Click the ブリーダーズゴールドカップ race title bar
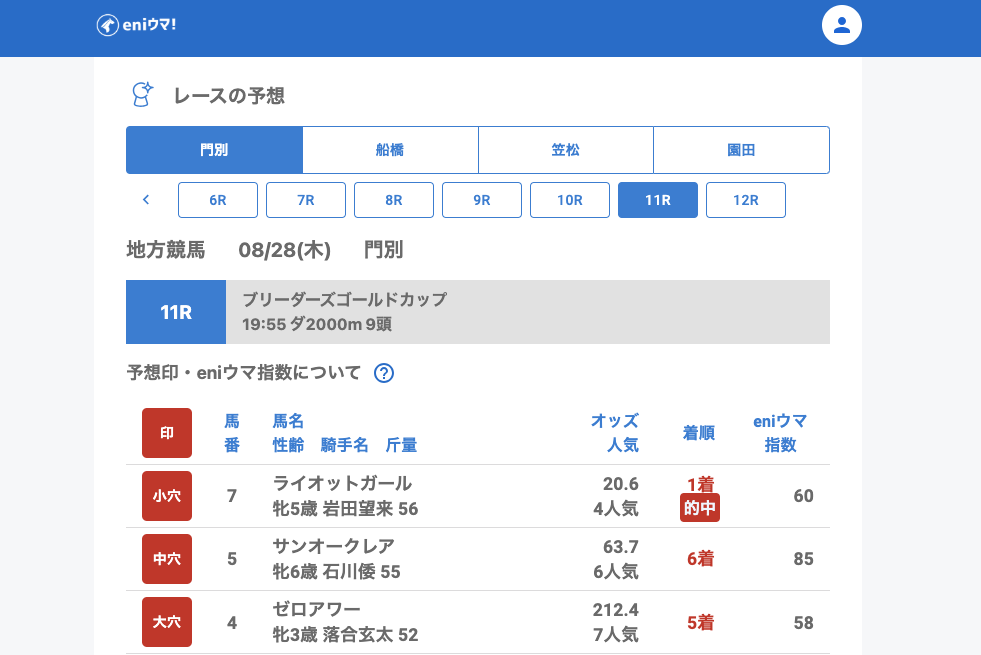 [x=527, y=312]
